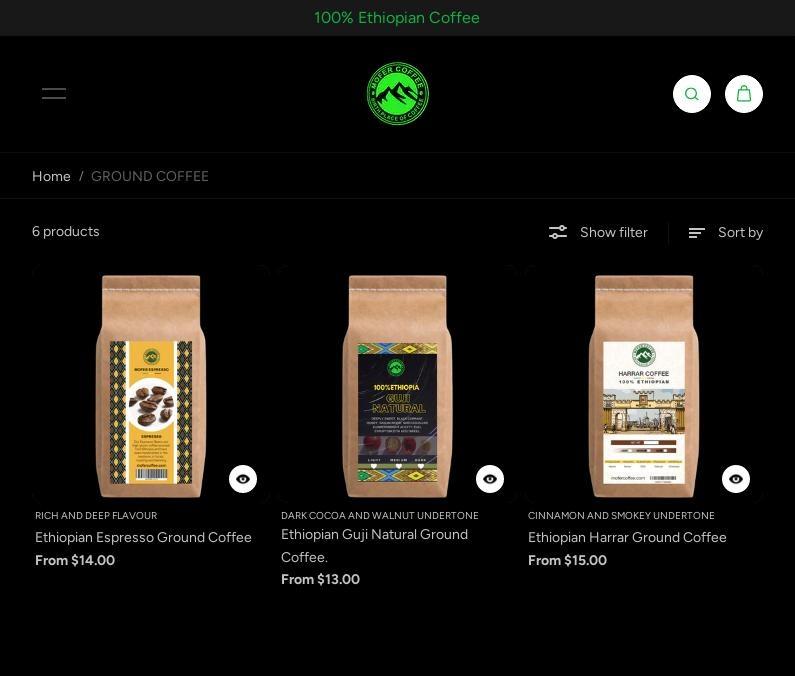The height and width of the screenshot is (676, 795).
Task: Click the Mofer Coffee logo
Action: pyautogui.click(x=398, y=94)
